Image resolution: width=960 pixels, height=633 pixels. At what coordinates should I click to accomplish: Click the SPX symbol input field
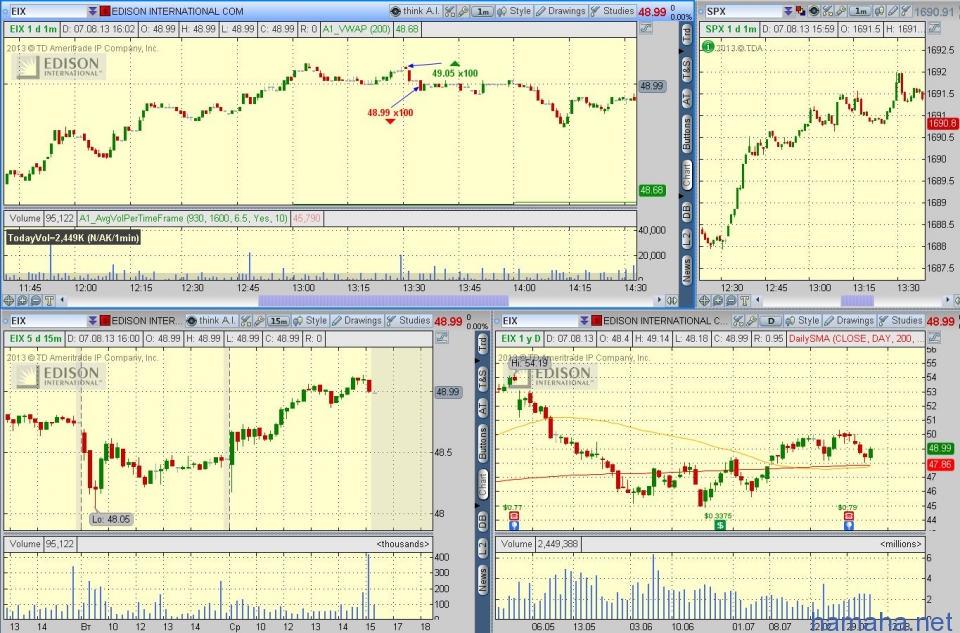[x=743, y=11]
